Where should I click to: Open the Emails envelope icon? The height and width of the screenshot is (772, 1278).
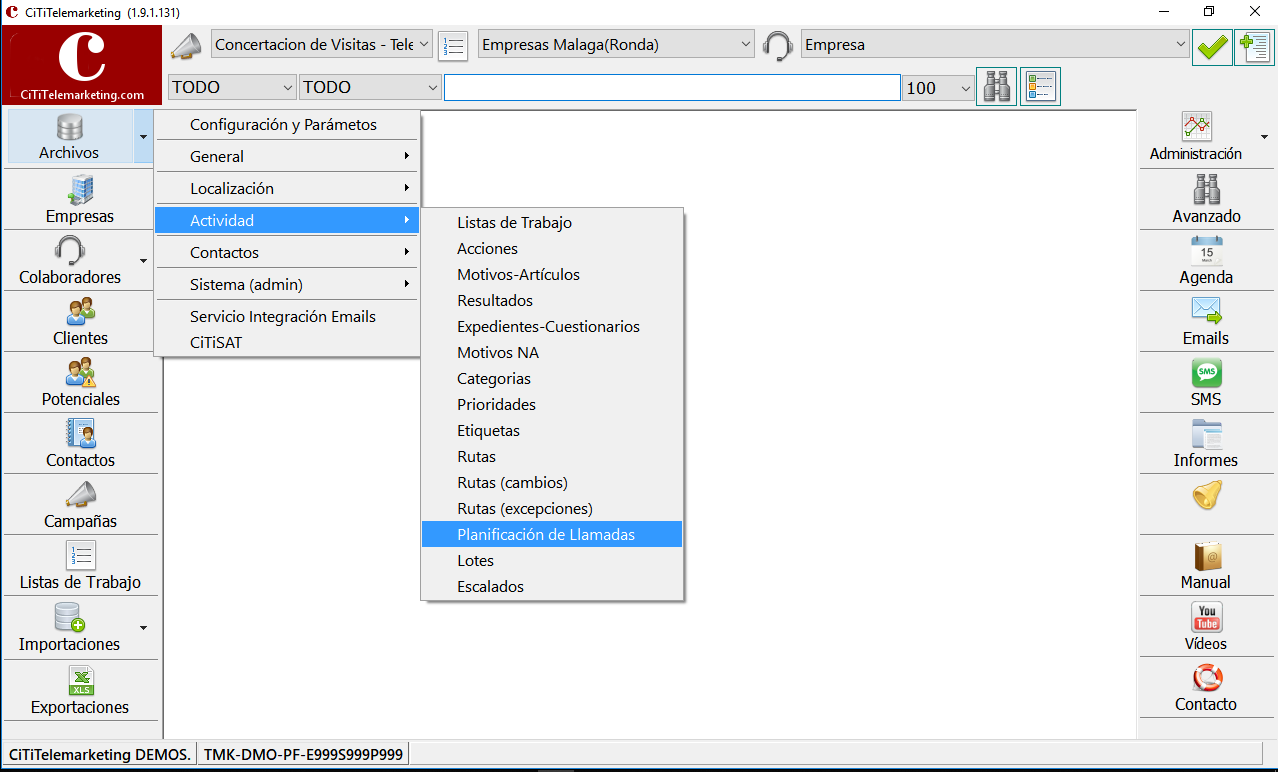[1206, 311]
